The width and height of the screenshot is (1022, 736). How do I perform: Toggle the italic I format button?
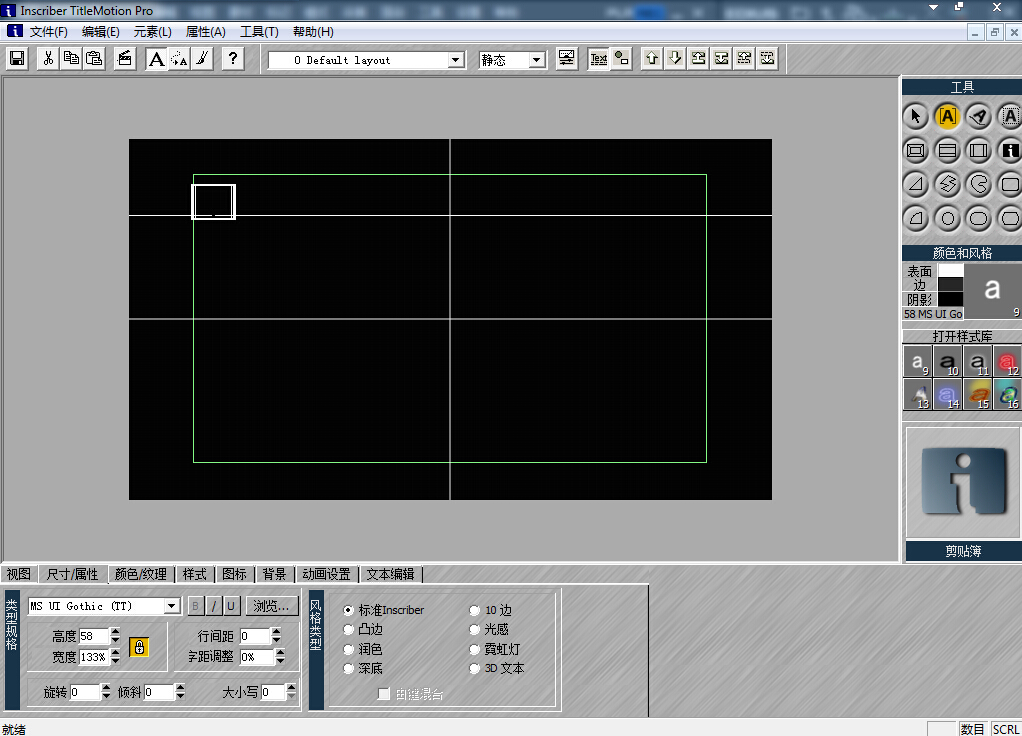(213, 606)
